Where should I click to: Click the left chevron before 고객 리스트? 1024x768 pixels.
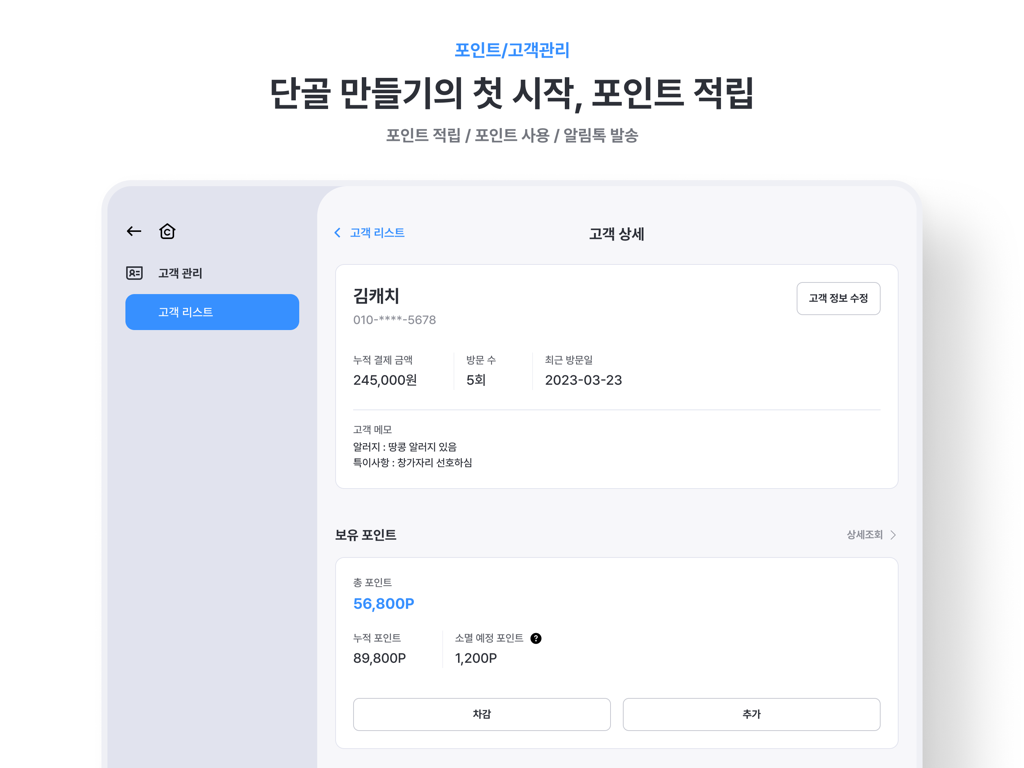click(x=338, y=233)
